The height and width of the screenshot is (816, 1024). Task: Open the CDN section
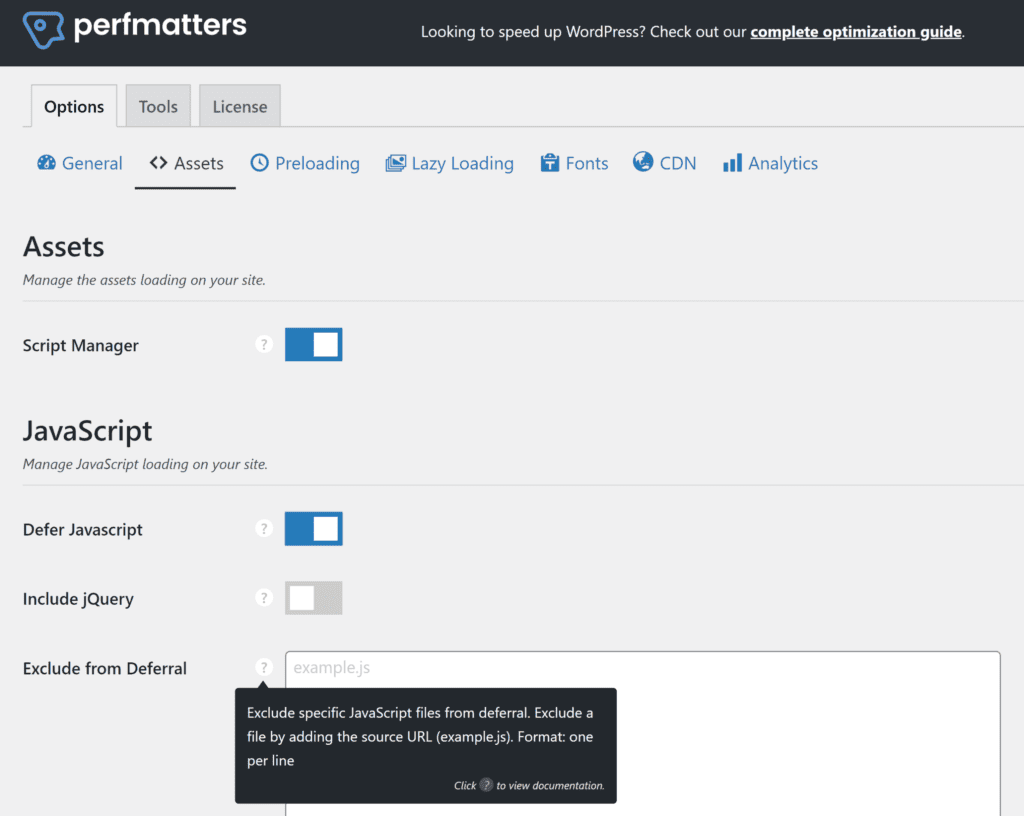[664, 163]
